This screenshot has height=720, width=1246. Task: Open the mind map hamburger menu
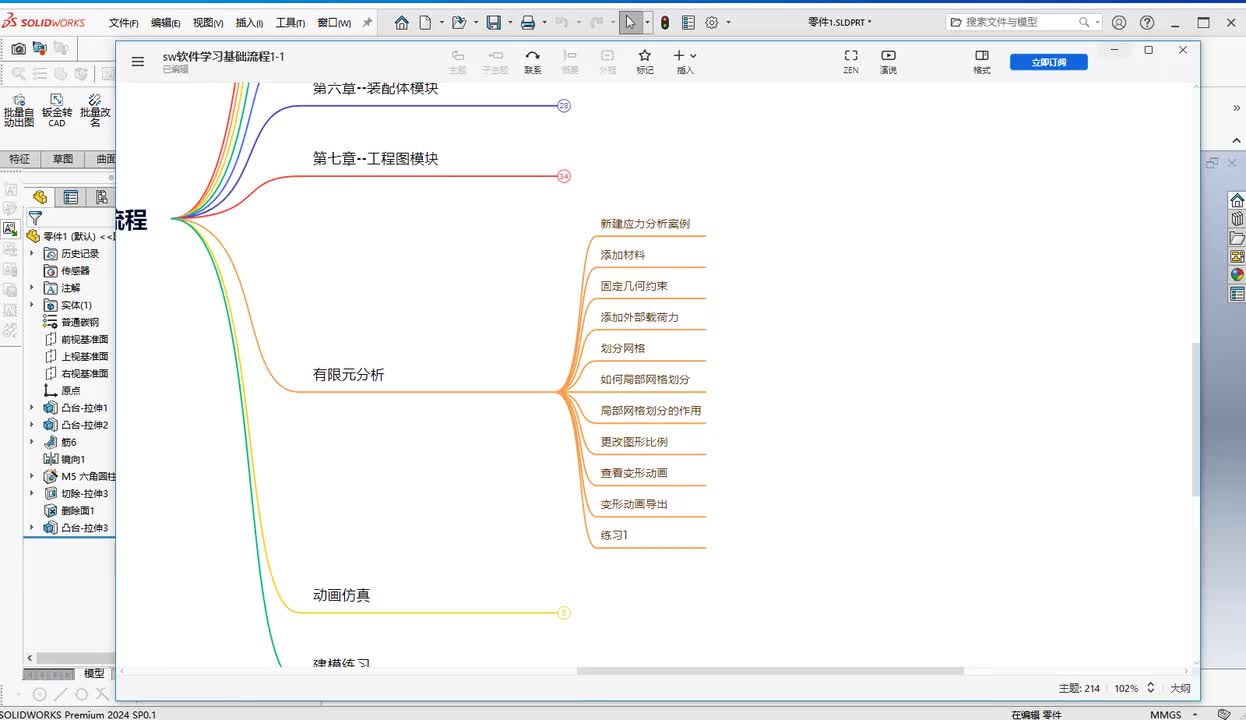(x=138, y=61)
